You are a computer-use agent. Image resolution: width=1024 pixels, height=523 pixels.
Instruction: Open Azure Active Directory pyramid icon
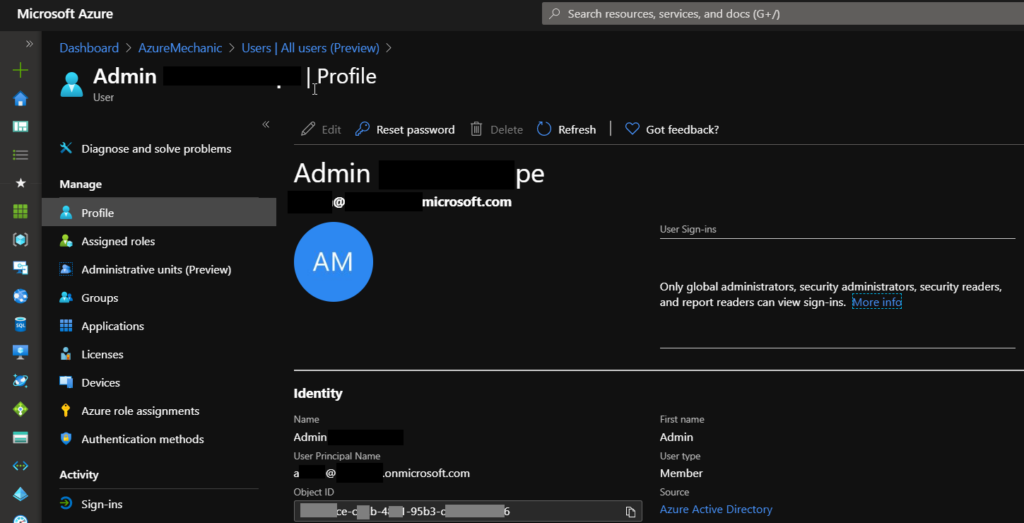21,494
